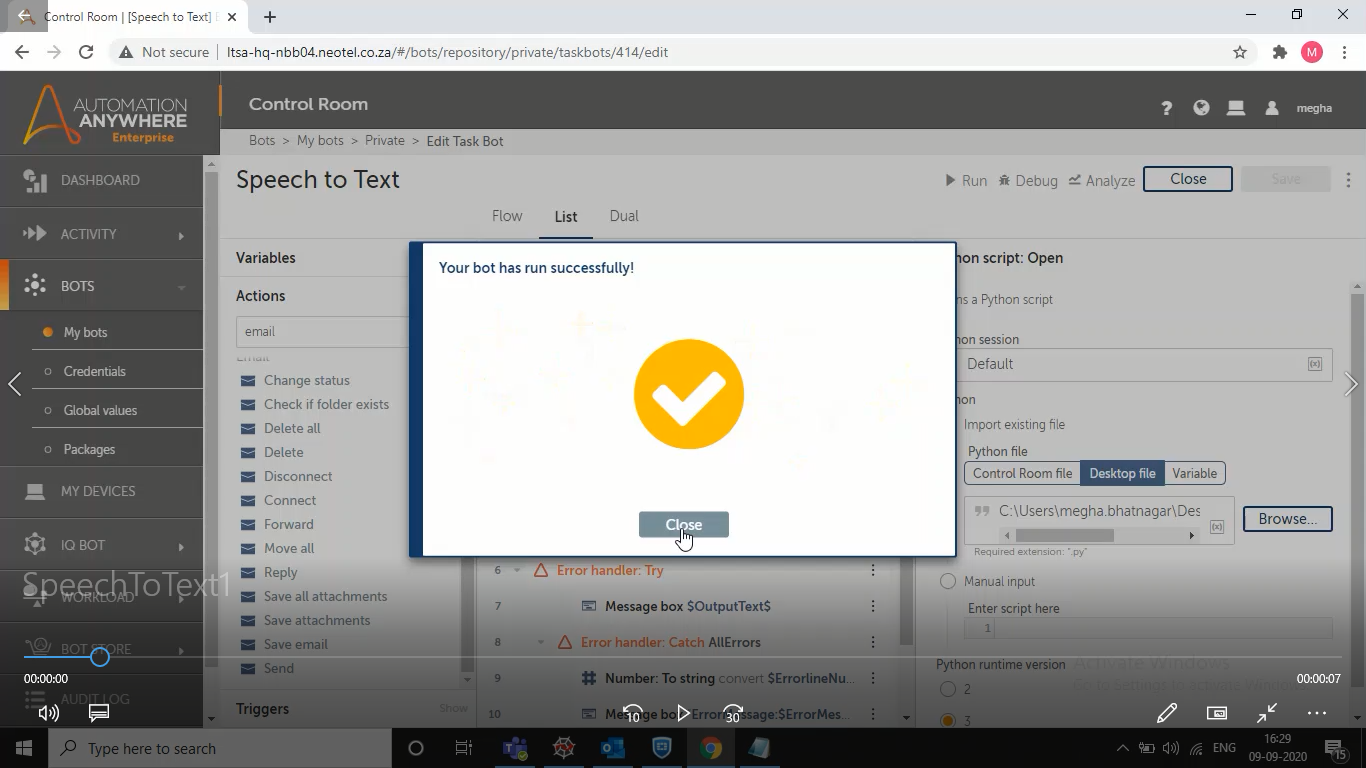Open the editor's three-dot options menu beside Save
The image size is (1366, 768).
pos(1348,180)
